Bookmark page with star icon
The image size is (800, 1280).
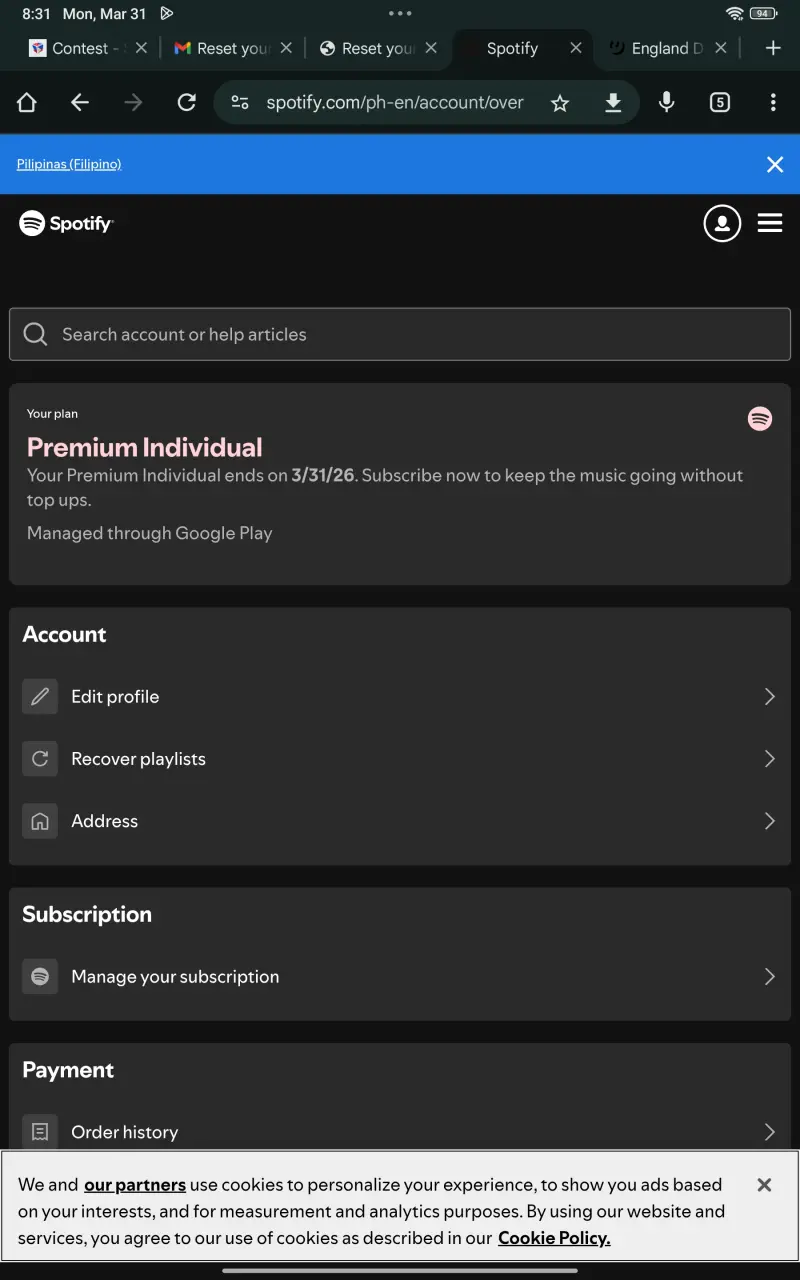560,103
